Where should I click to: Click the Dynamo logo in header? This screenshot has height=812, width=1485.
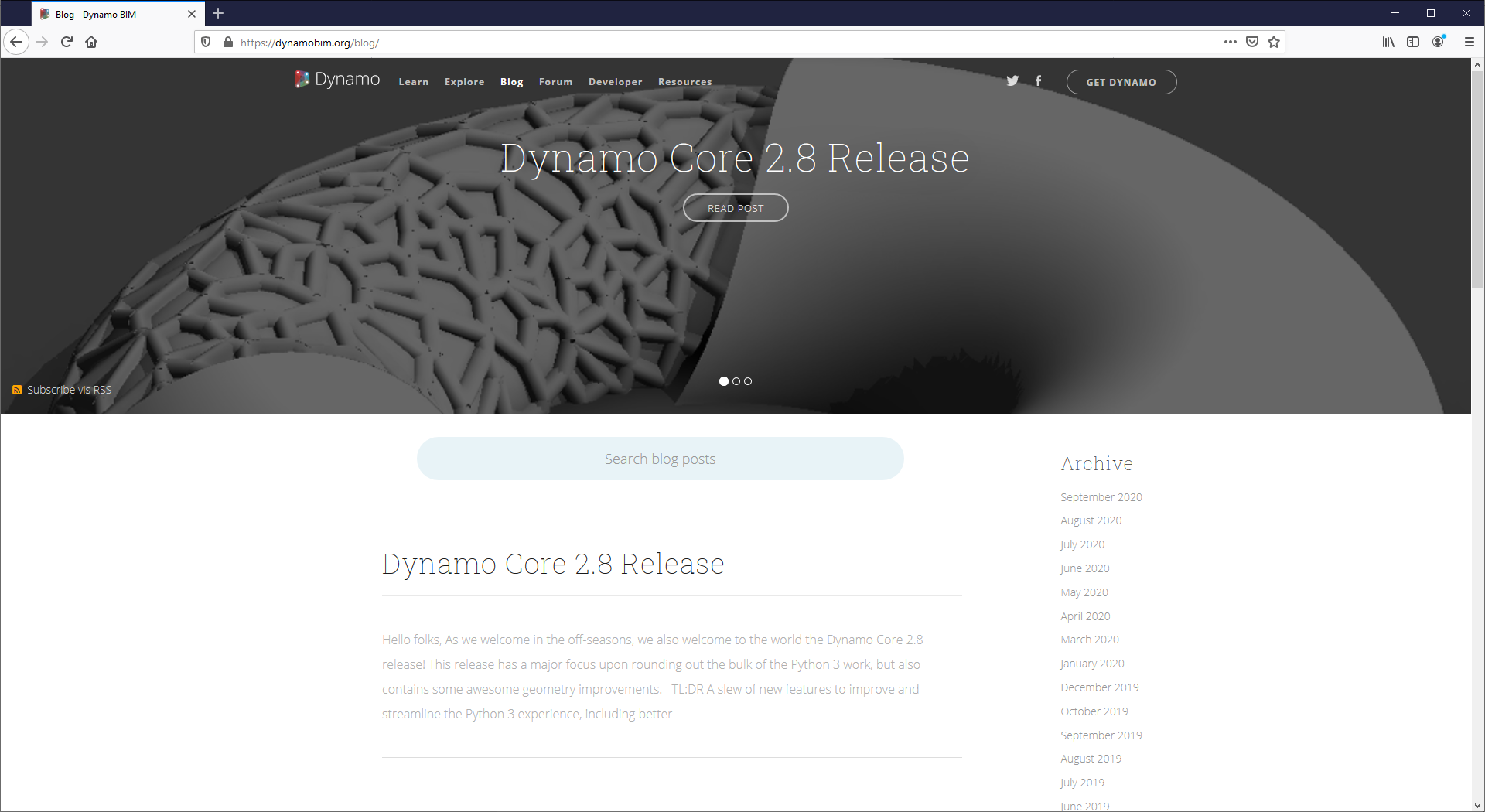coord(337,80)
